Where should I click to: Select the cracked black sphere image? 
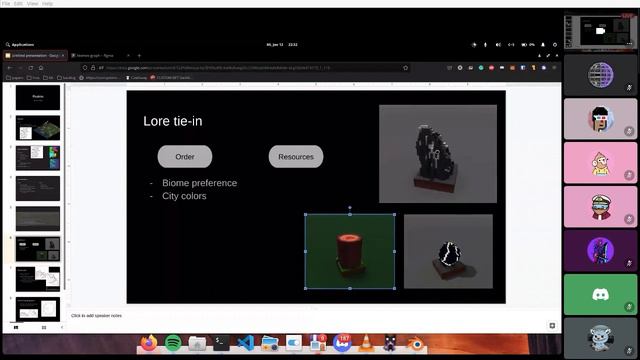pyautogui.click(x=448, y=251)
